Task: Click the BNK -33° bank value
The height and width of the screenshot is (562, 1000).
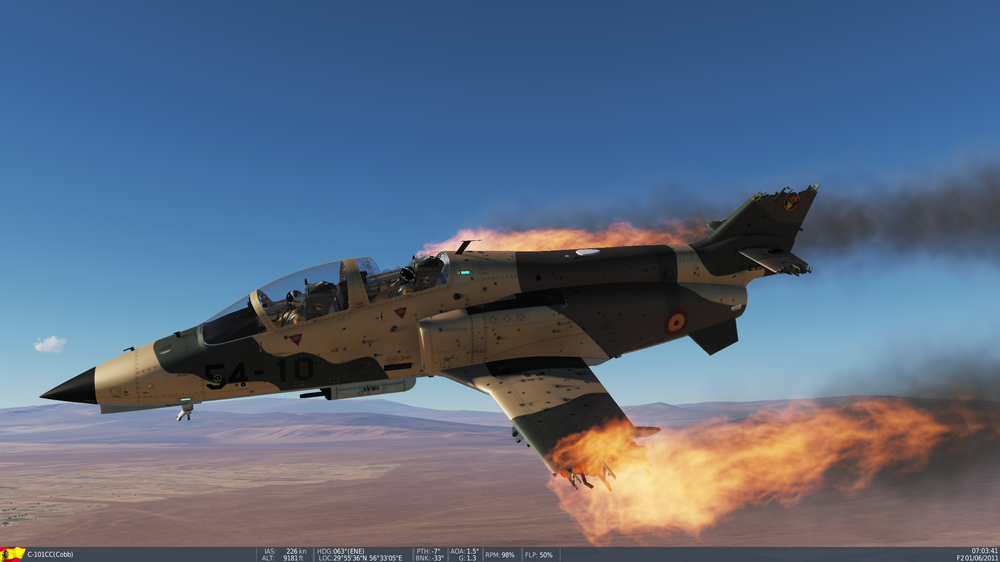Action: tap(429, 558)
